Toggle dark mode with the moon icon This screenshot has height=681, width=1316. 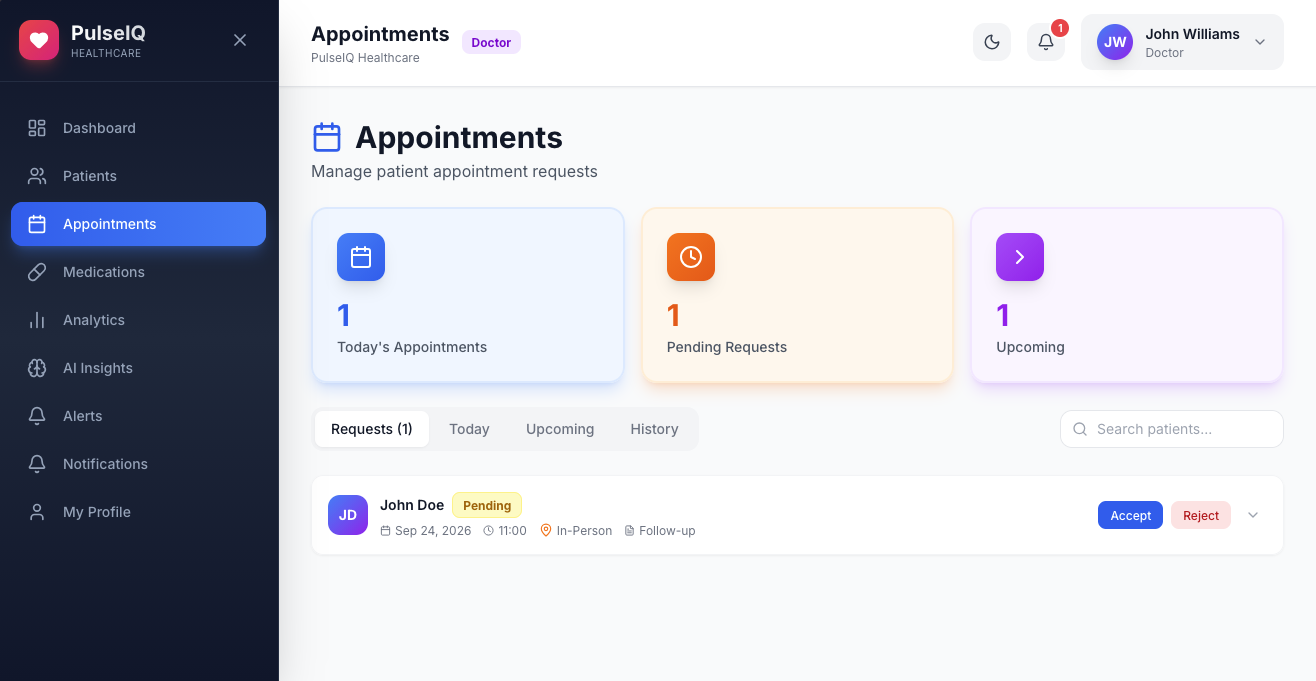(x=992, y=42)
